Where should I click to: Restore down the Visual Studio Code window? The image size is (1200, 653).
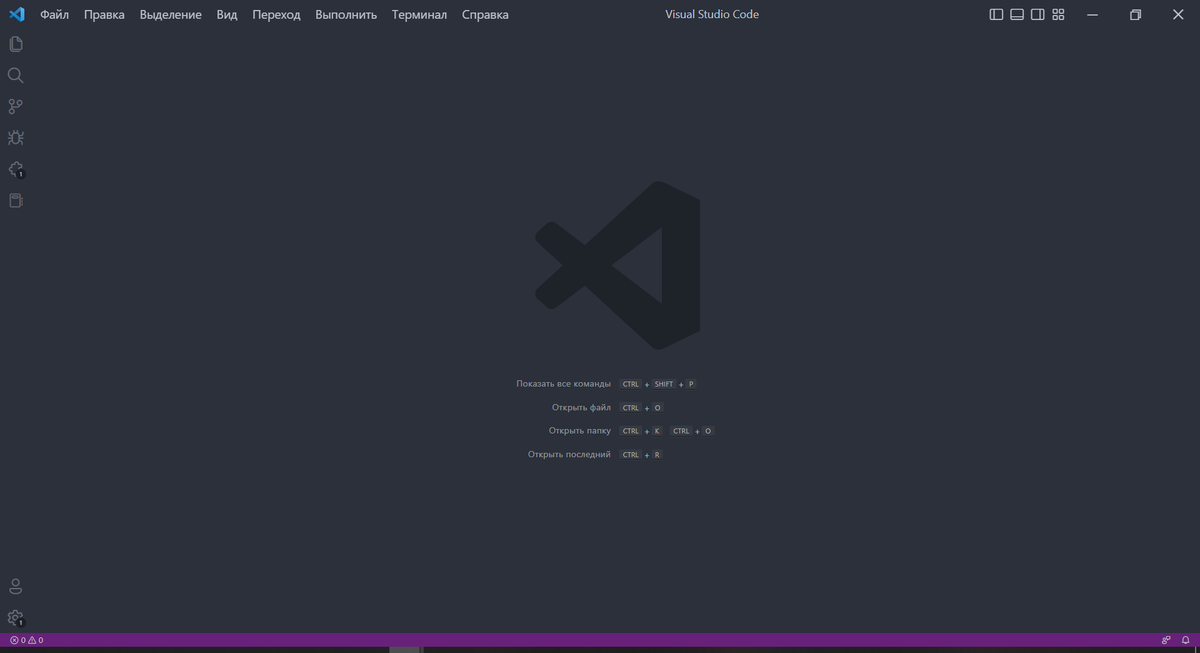pyautogui.click(x=1135, y=15)
